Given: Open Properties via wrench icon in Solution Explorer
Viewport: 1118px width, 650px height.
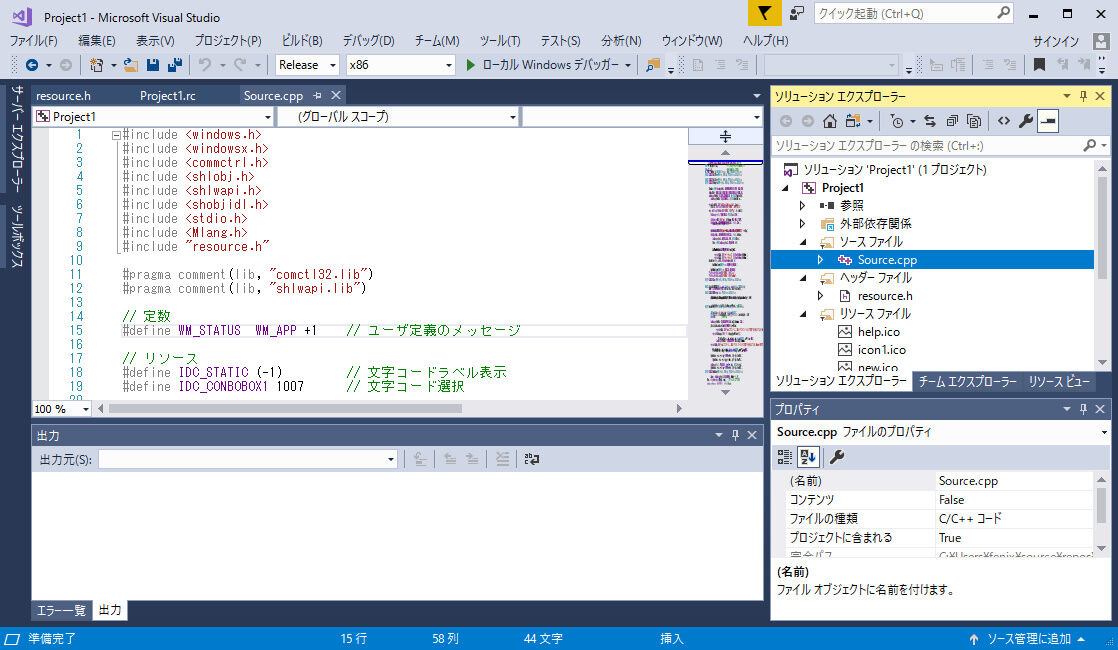Looking at the screenshot, I should point(1025,121).
